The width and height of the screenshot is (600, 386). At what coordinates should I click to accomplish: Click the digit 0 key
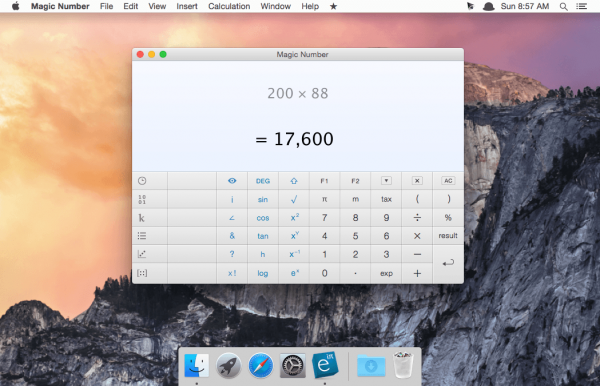(324, 273)
